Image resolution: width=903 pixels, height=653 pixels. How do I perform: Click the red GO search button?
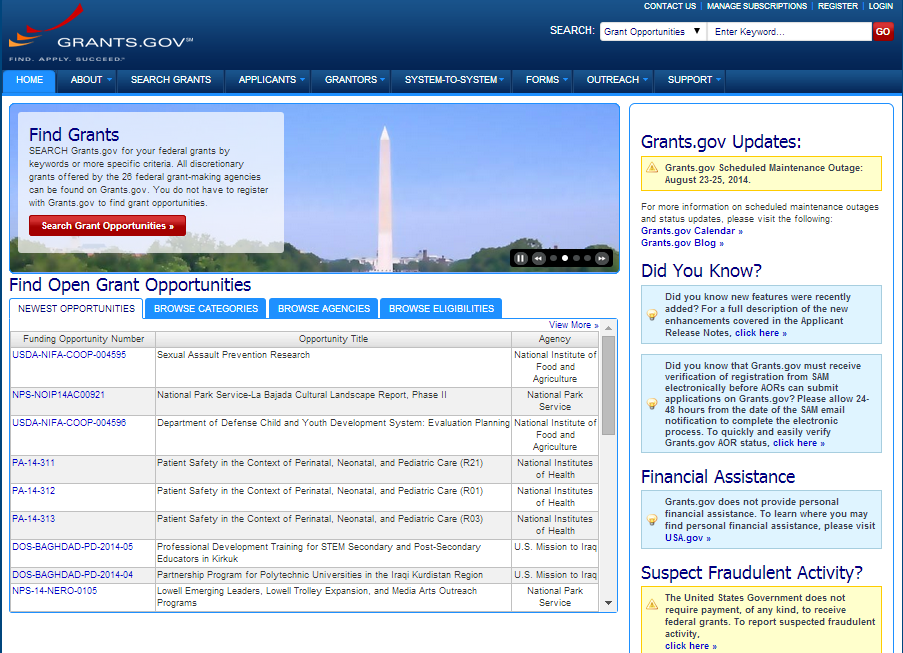(x=883, y=32)
